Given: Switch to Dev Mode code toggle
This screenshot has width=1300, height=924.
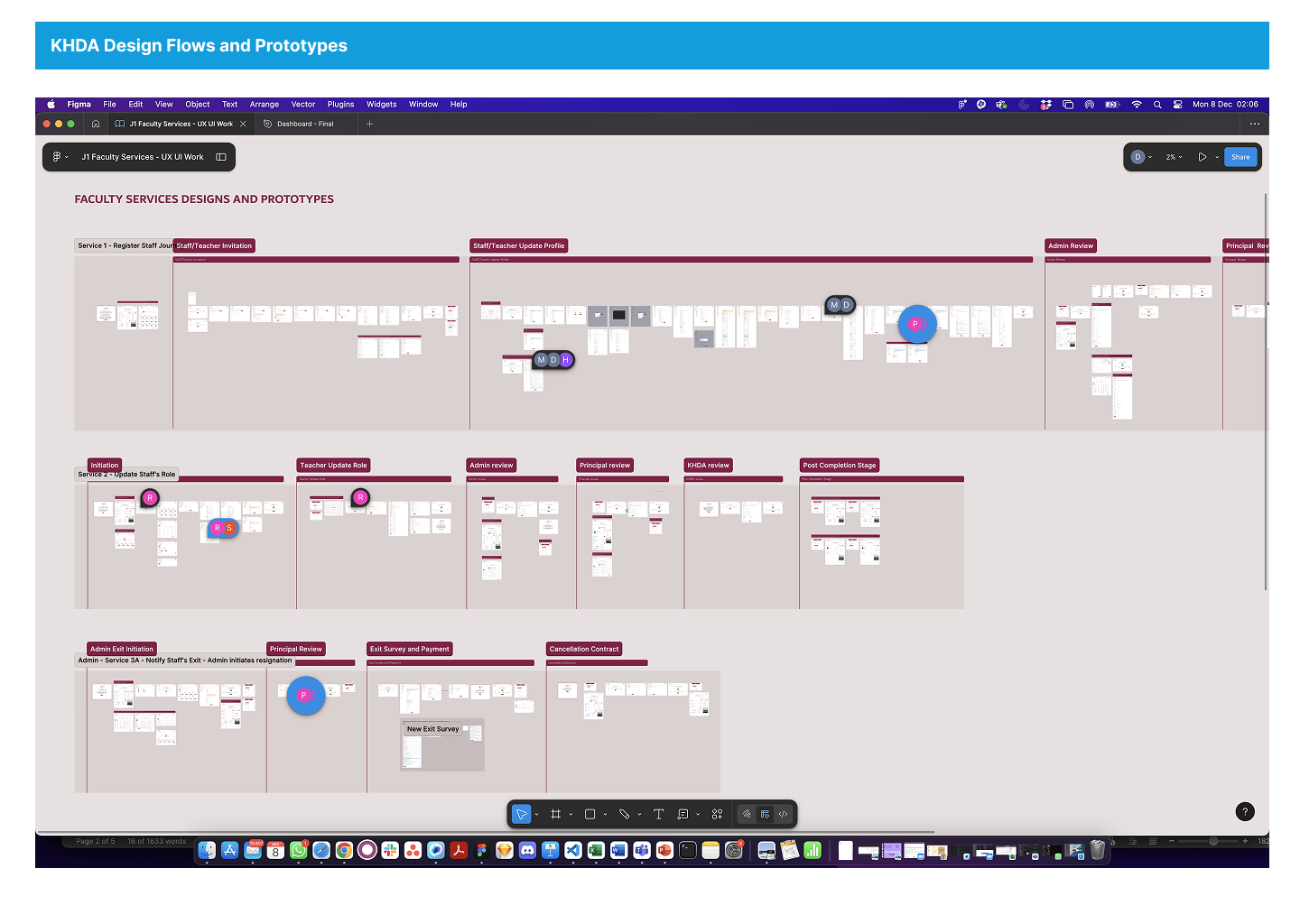Looking at the screenshot, I should coord(783,814).
